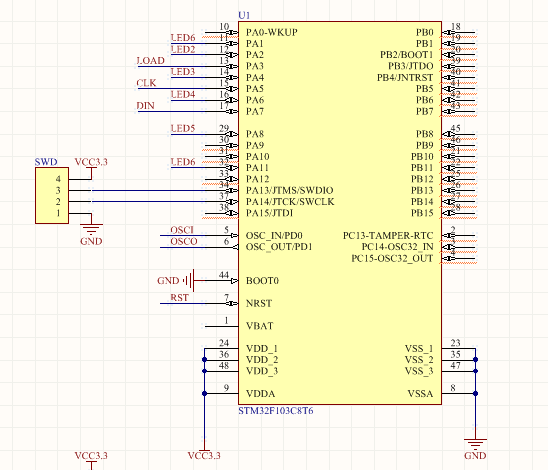Click the PA8 pin name
The image size is (548, 470).
[x=255, y=134]
